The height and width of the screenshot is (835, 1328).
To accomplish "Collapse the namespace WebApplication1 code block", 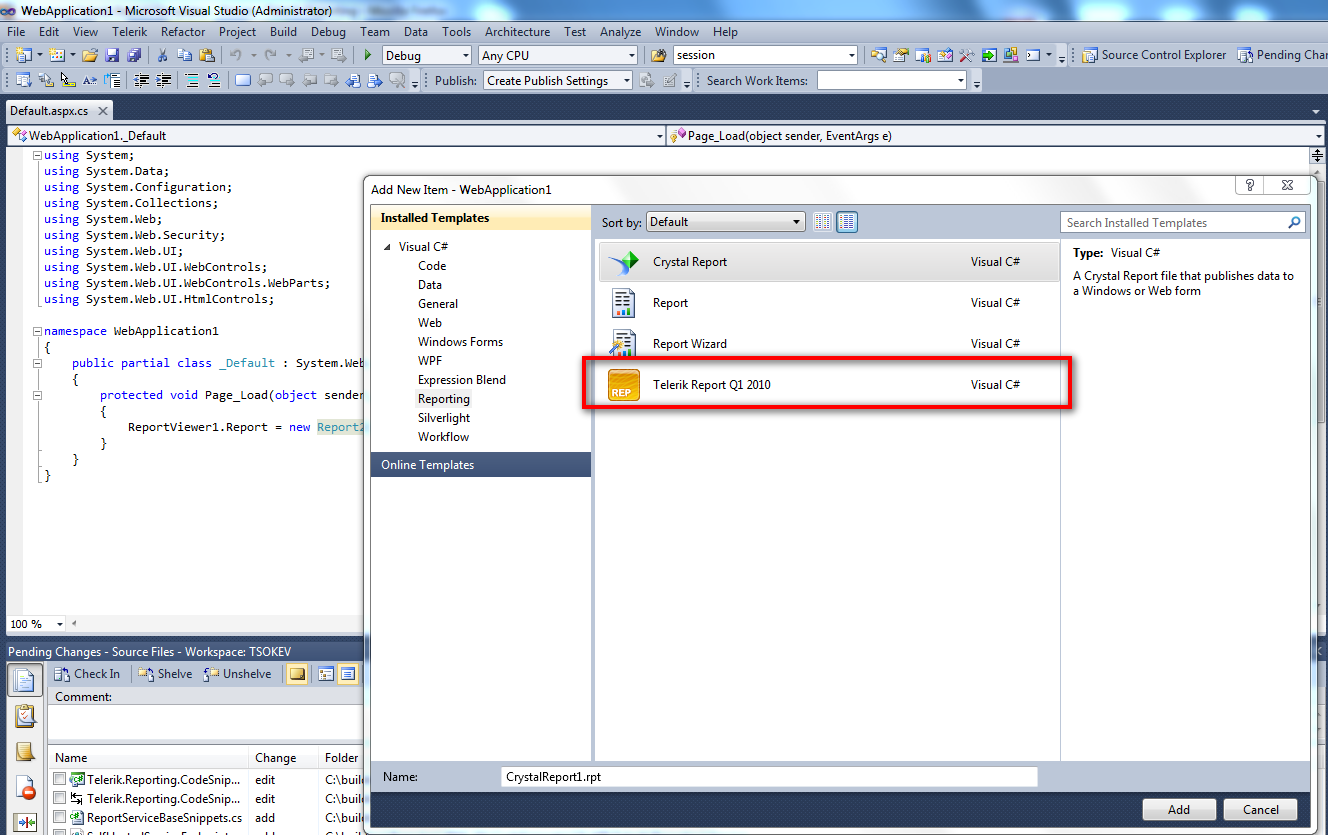I will [x=37, y=331].
